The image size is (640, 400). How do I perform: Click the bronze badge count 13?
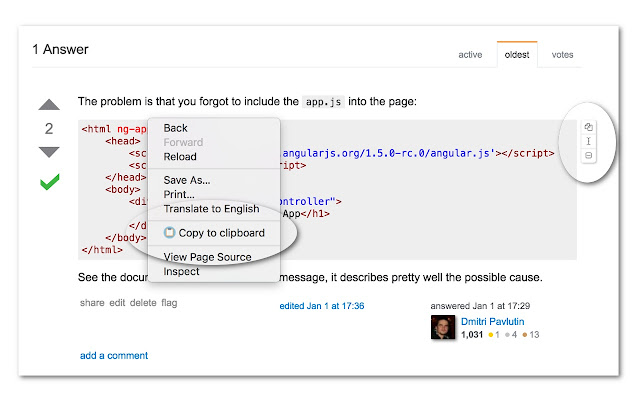(534, 335)
